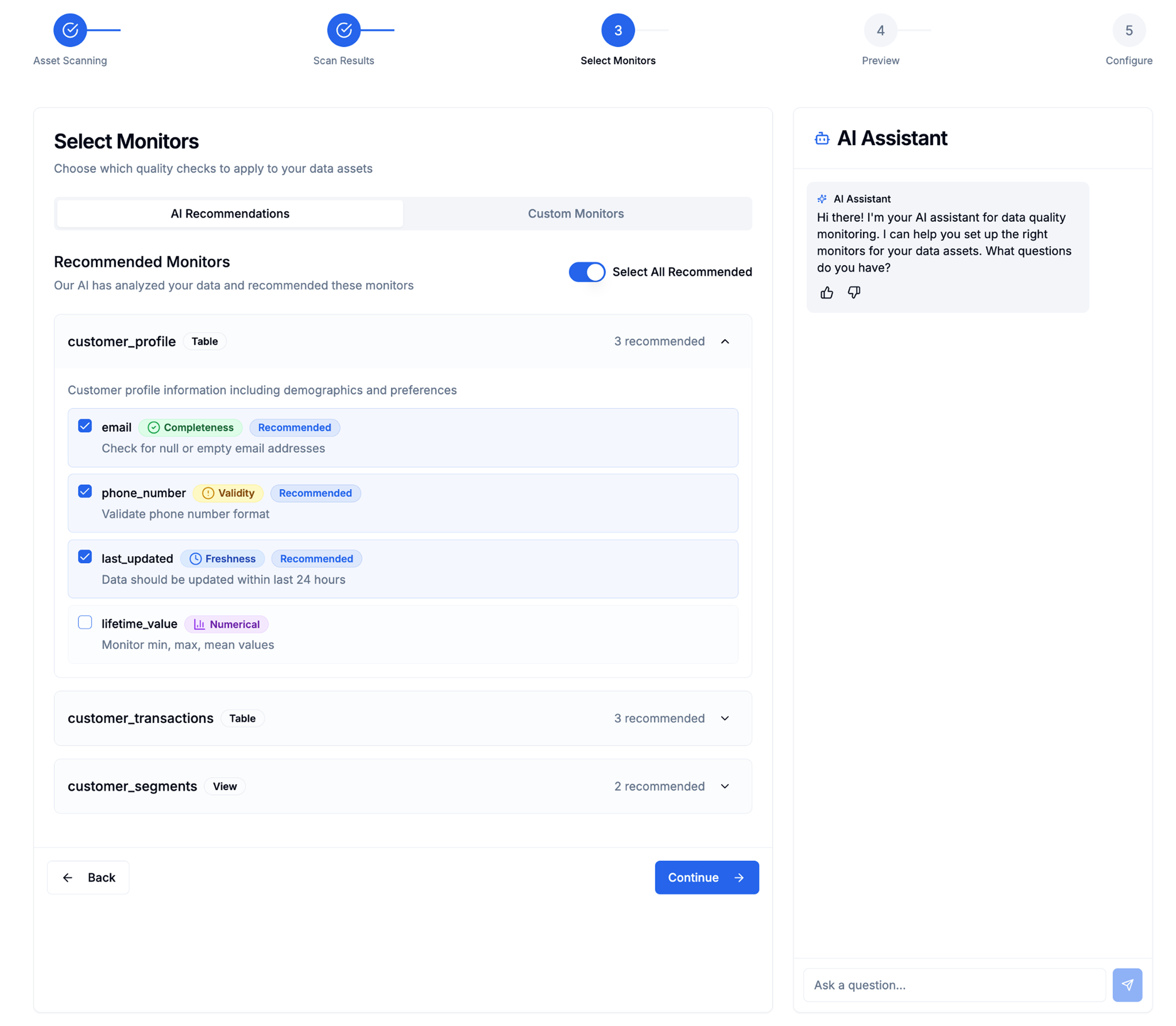Viewport: 1176px width, 1026px height.
Task: Click the Scan Results completed step icon
Action: (x=343, y=31)
